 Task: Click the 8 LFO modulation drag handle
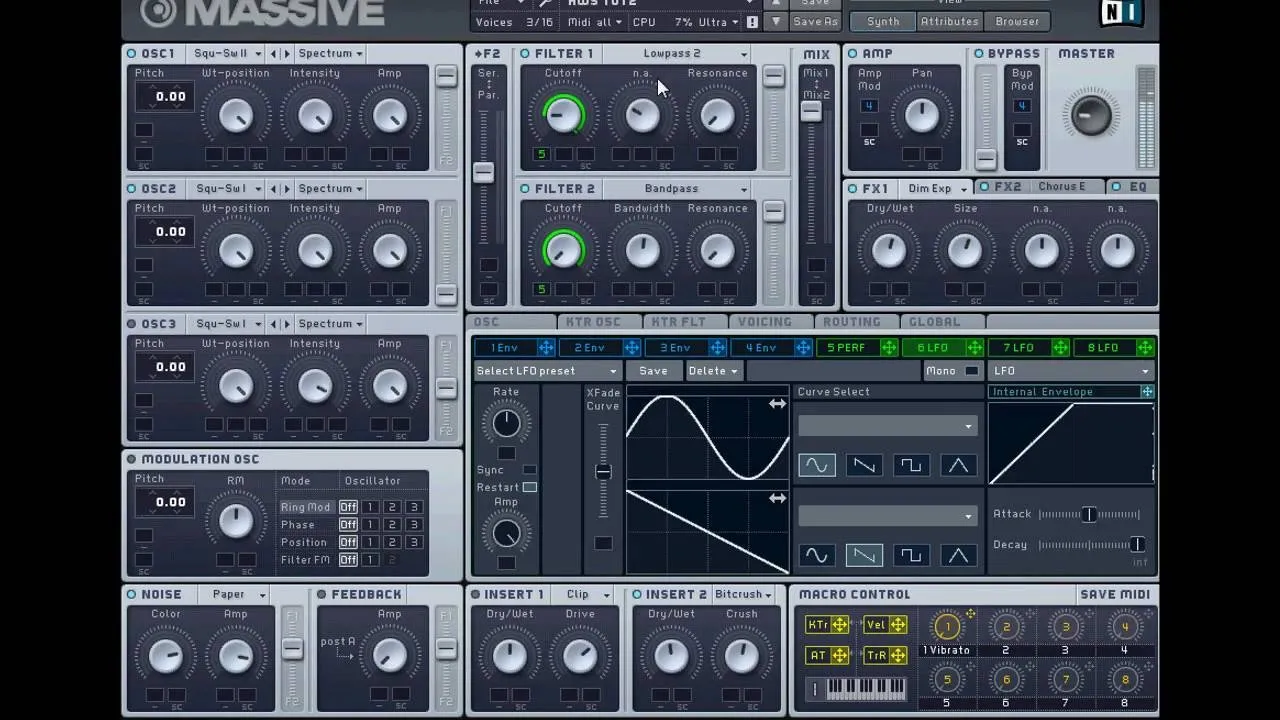coord(1145,347)
